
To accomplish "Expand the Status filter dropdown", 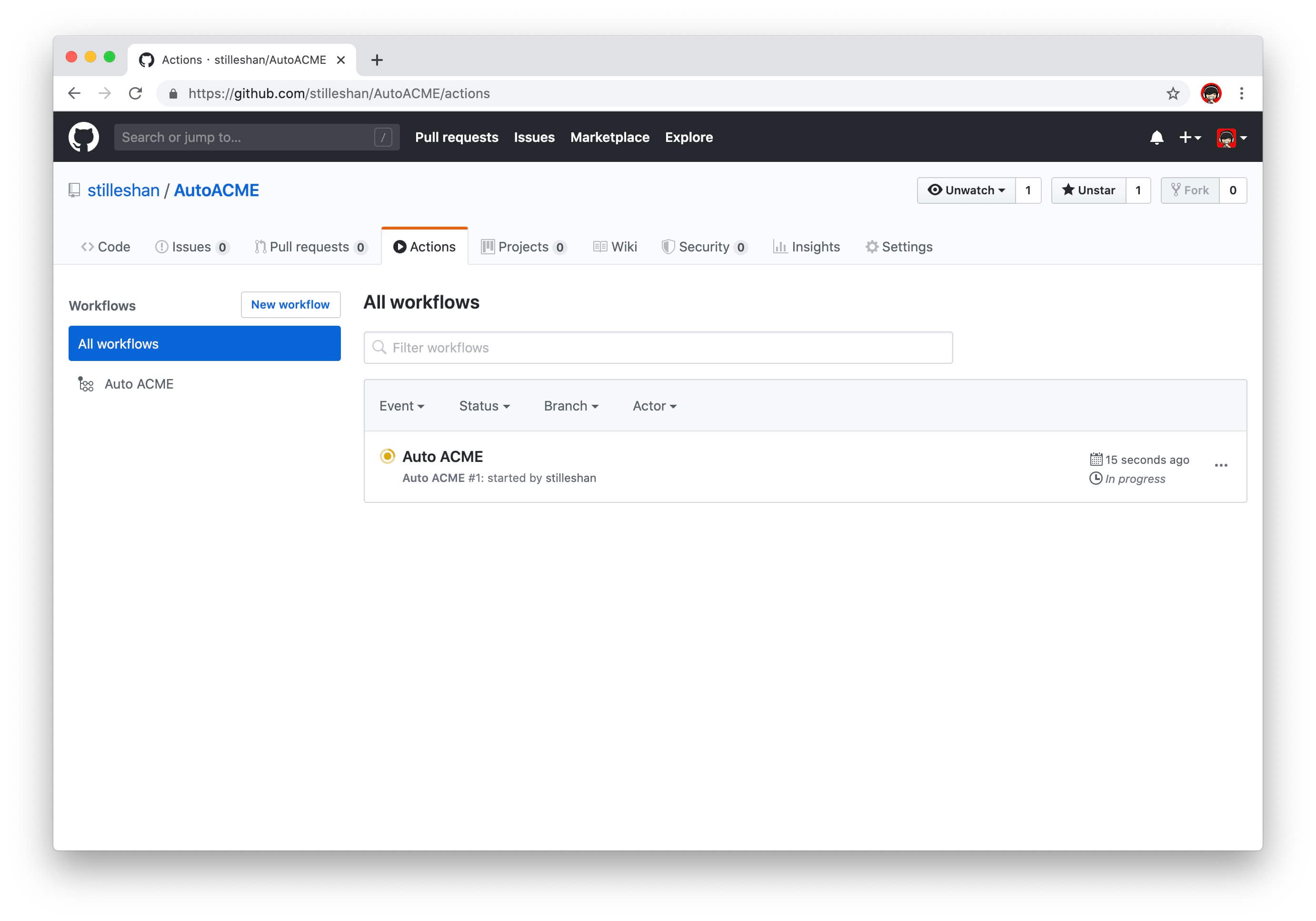I will point(484,406).
